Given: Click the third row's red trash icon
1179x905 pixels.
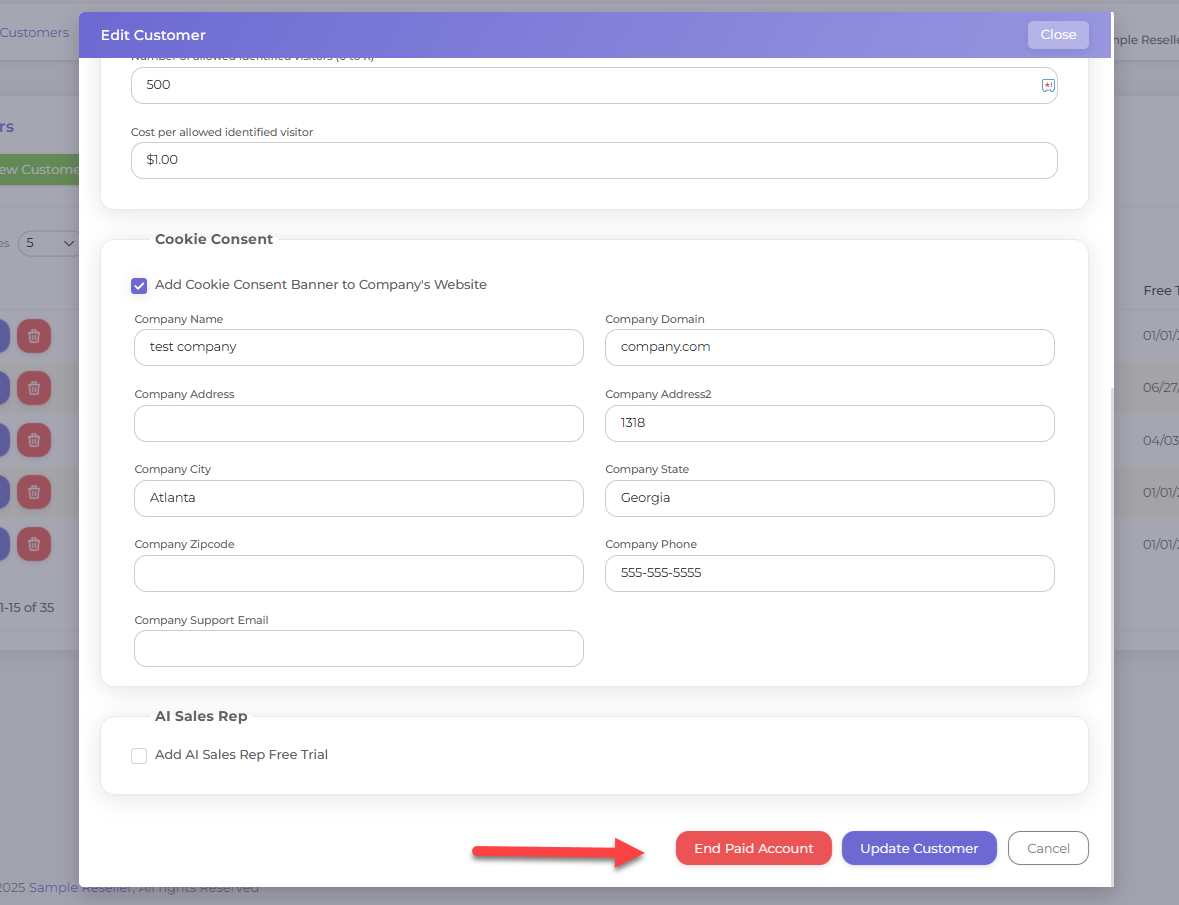Looking at the screenshot, I should point(34,440).
